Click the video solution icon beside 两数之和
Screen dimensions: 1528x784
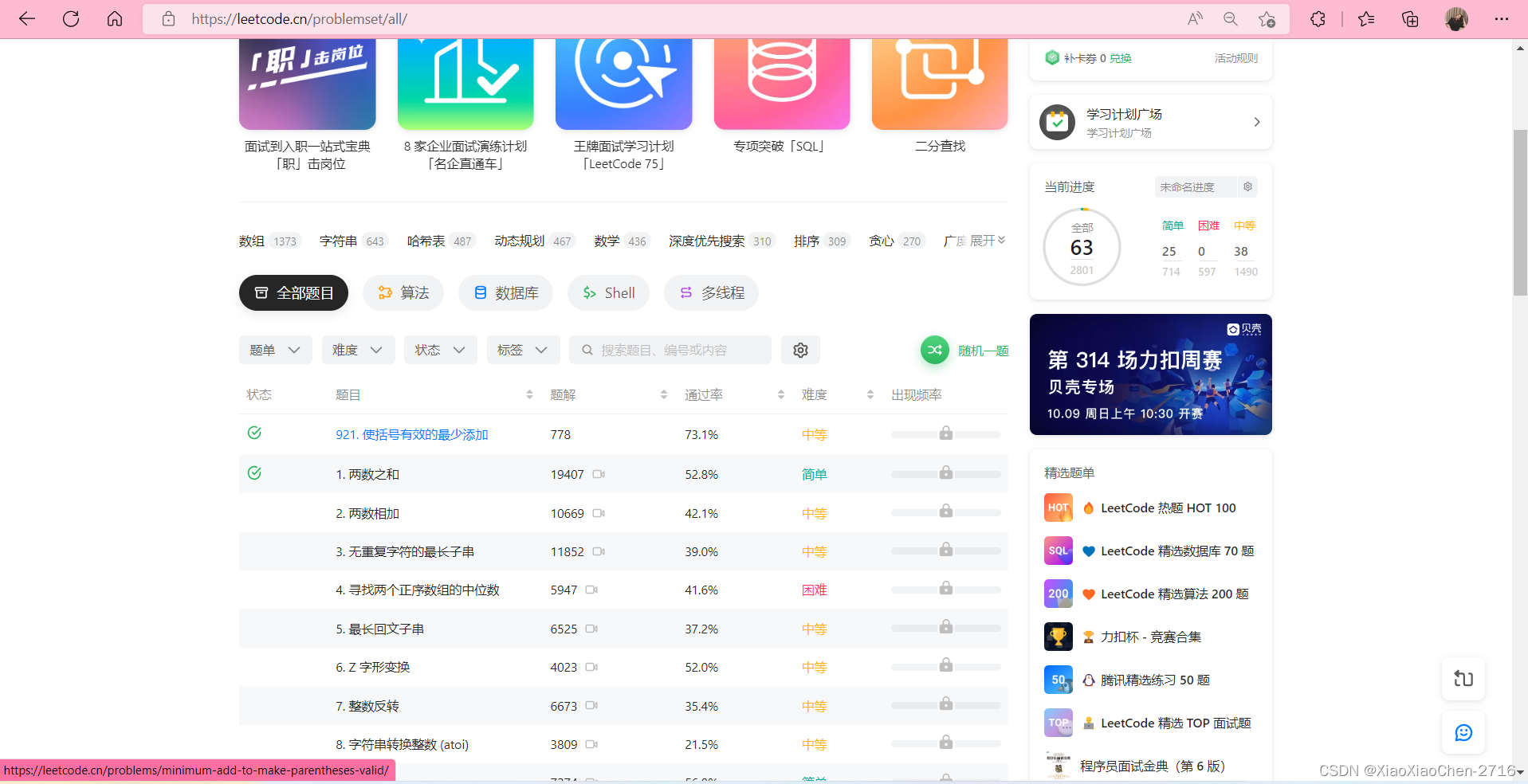click(599, 474)
